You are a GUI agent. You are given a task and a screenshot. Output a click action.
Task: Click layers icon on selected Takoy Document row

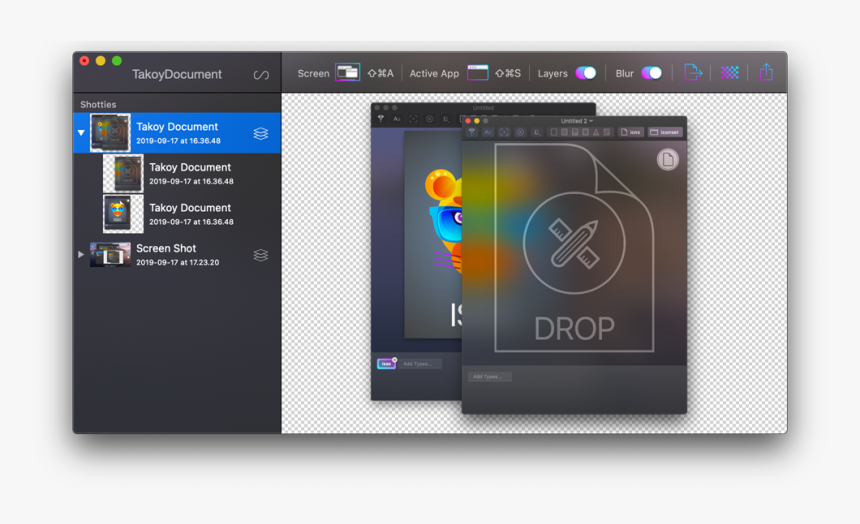pyautogui.click(x=261, y=133)
